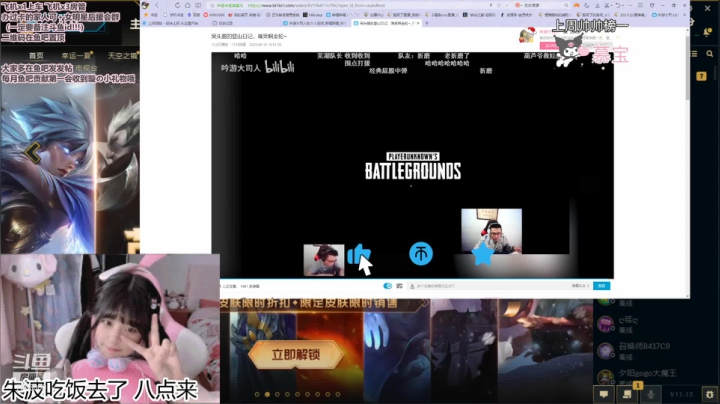
Task: Open the browser hamburger menu
Action: (x=640, y=6)
